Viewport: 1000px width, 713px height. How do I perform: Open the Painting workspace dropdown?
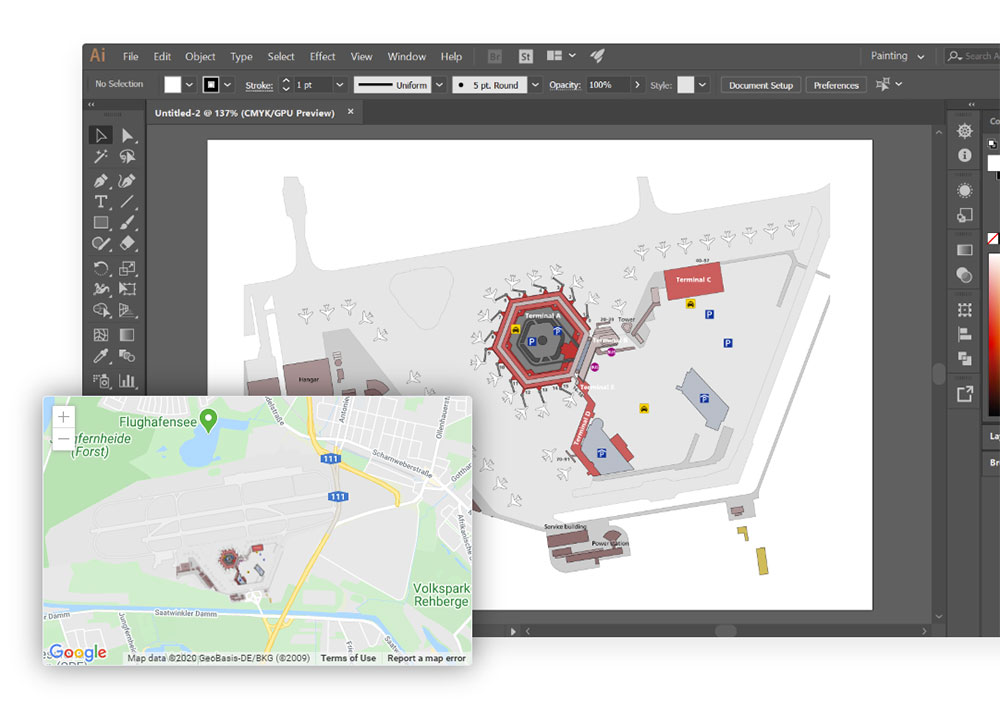pyautogui.click(x=897, y=56)
